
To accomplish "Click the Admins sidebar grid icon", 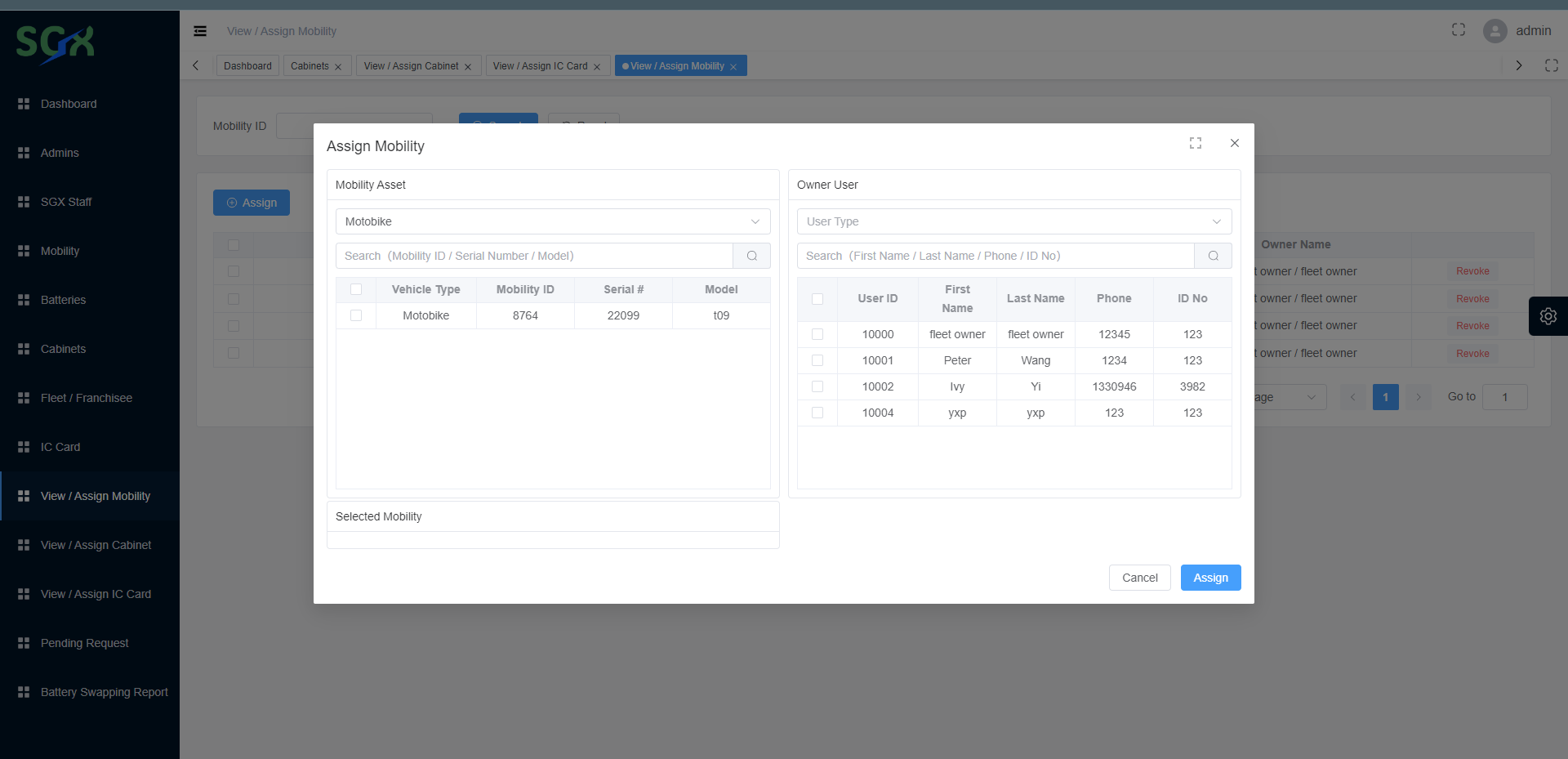I will coord(24,153).
